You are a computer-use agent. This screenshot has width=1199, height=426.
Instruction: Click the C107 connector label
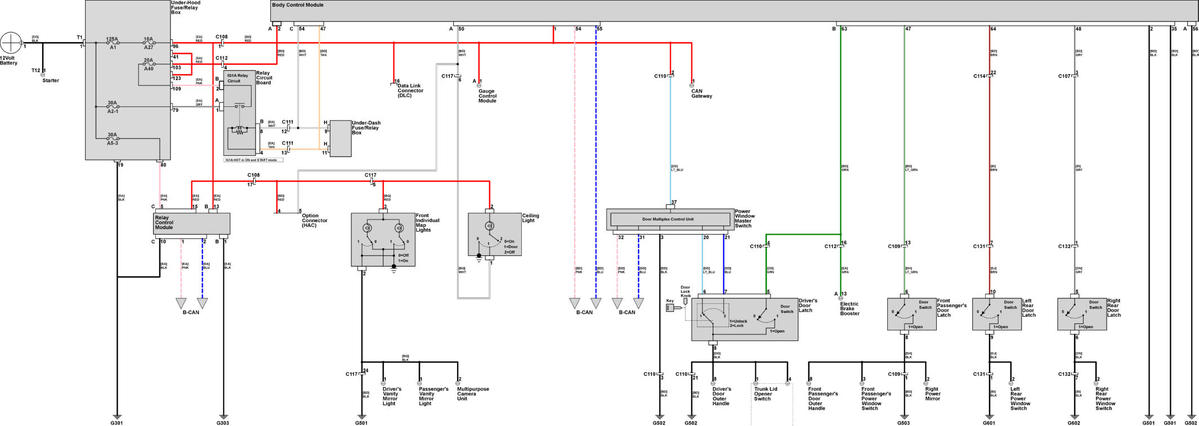coord(1064,76)
